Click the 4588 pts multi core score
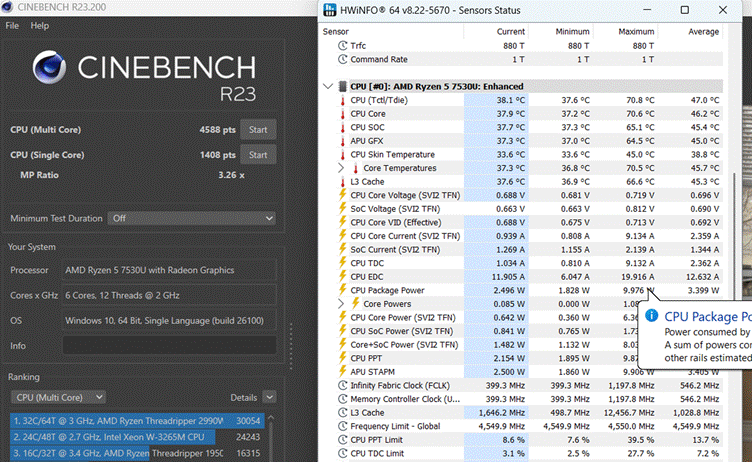This screenshot has height=462, width=752. [x=217, y=130]
